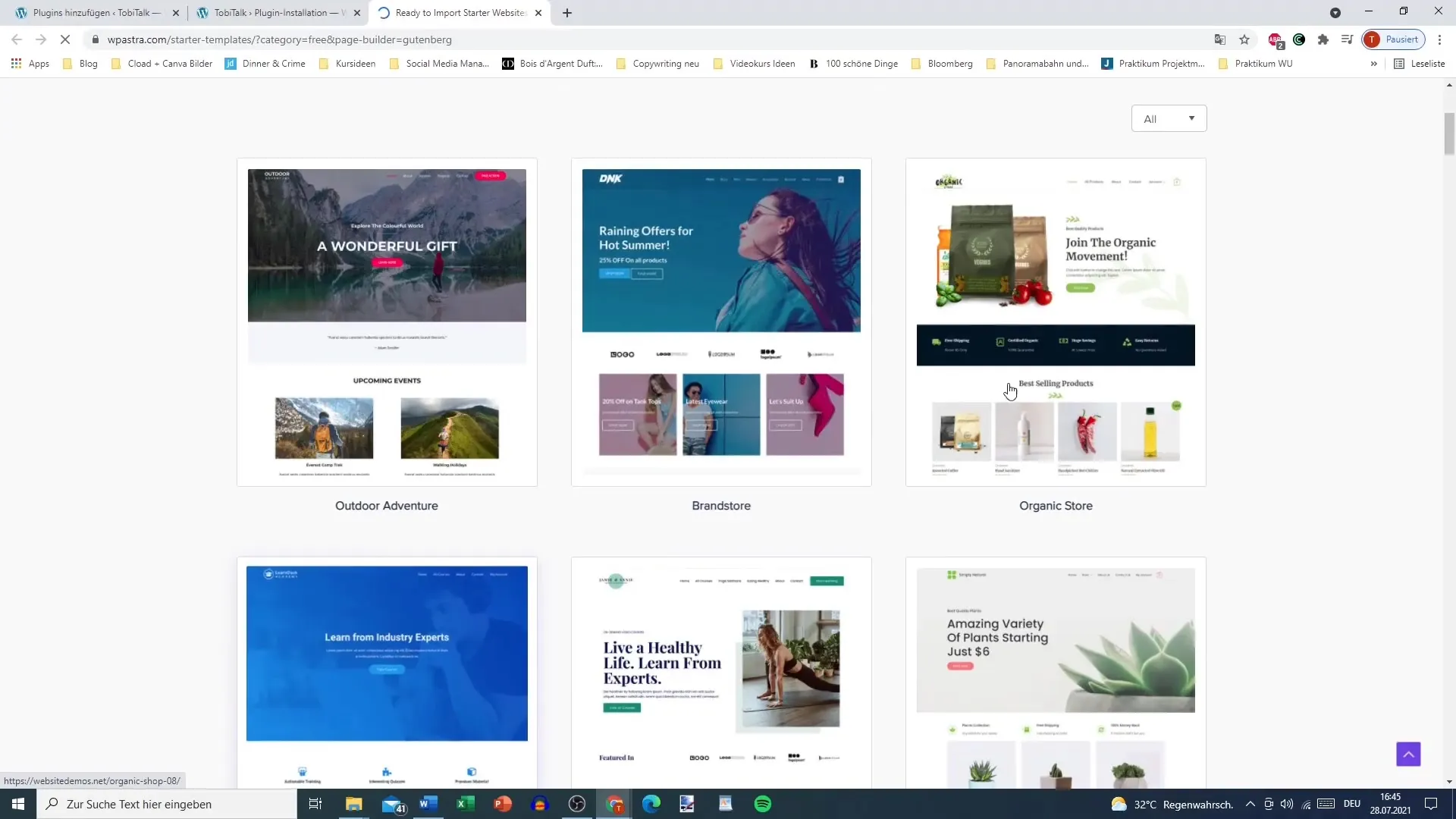Open the tab search dropdown arrow

[1335, 13]
